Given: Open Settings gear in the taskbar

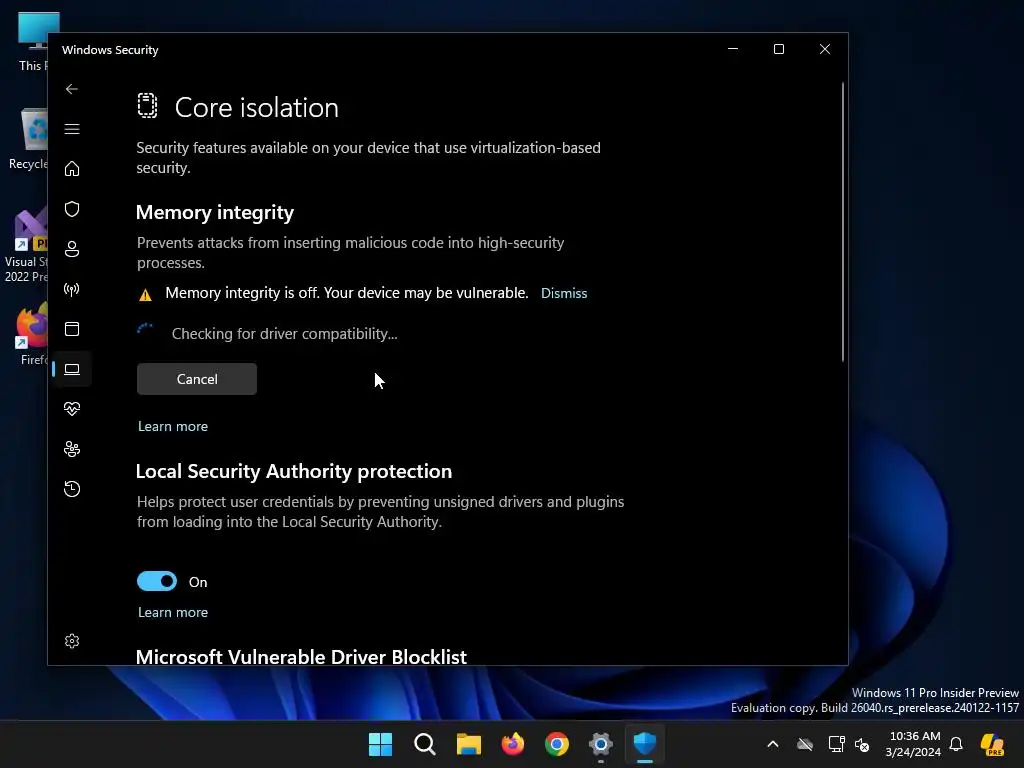Looking at the screenshot, I should pyautogui.click(x=601, y=744).
